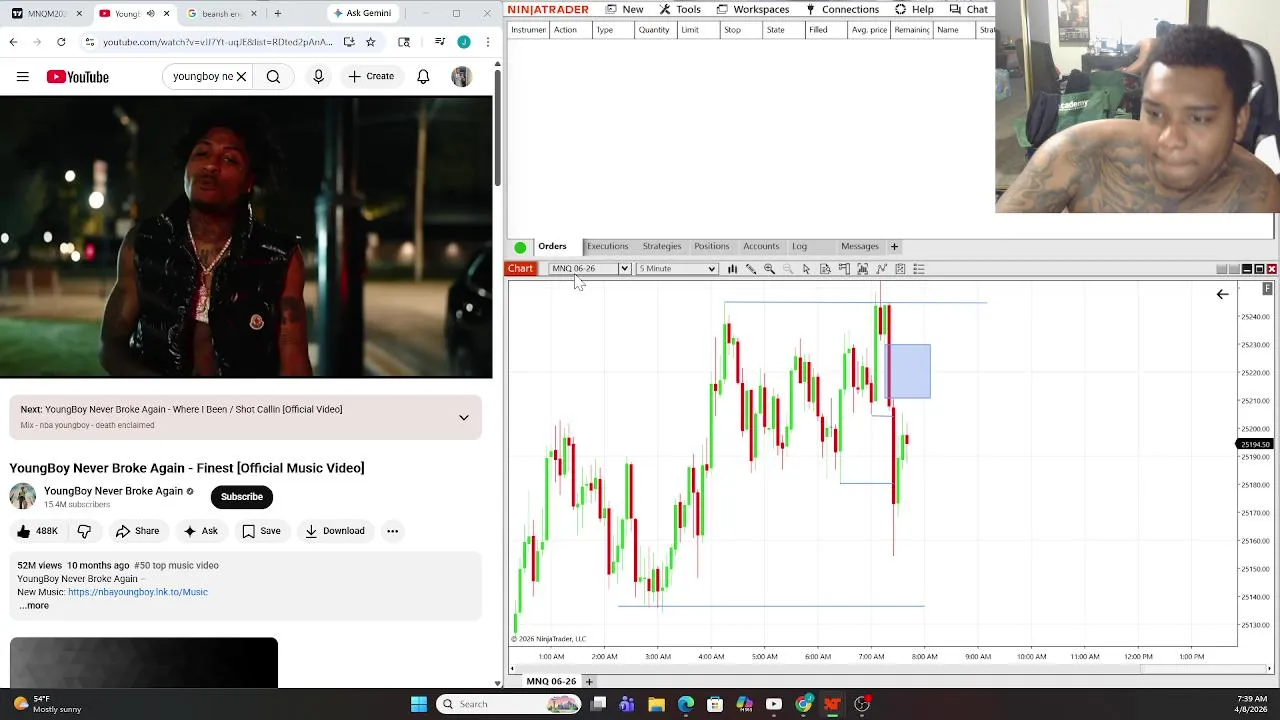Open the chart bar type icon in NinjaTrader
Image resolution: width=1280 pixels, height=720 pixels.
pyautogui.click(x=732, y=269)
